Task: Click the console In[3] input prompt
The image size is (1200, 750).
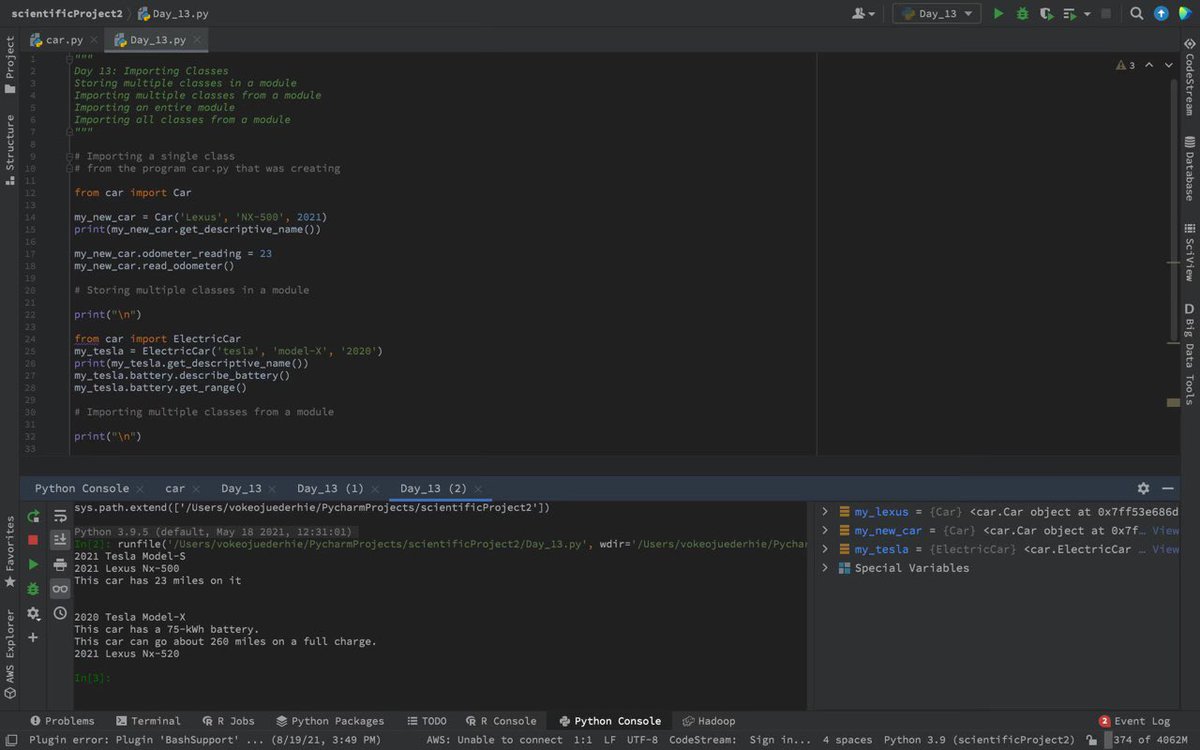Action: (94, 678)
